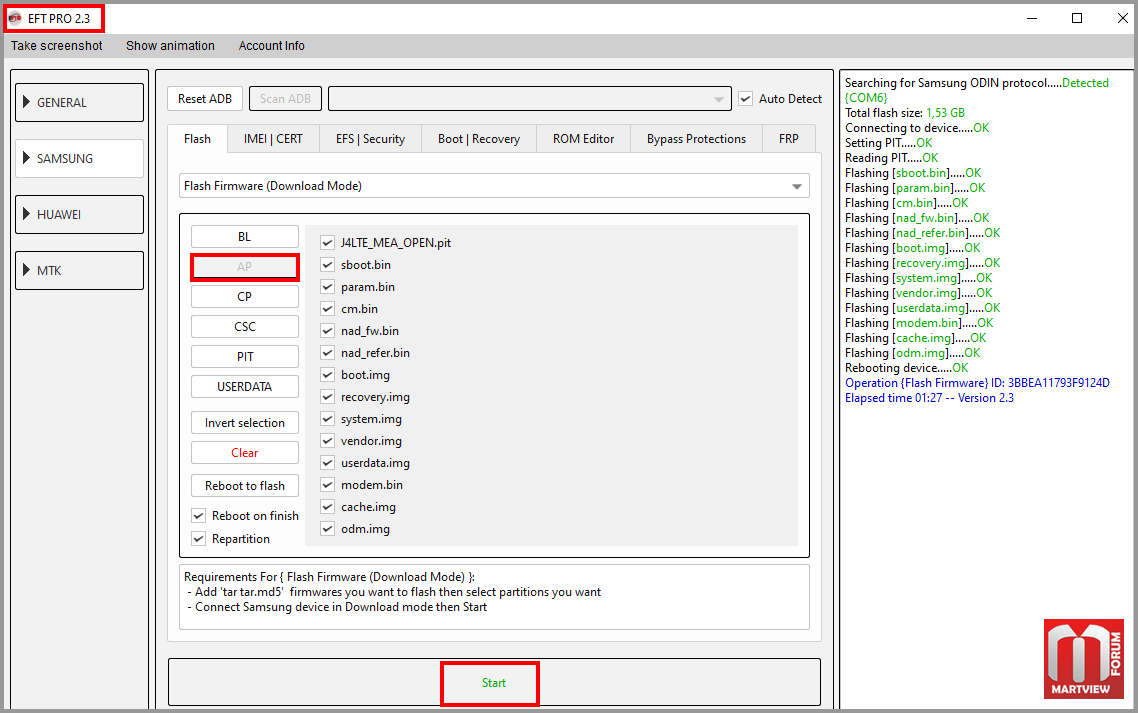Uncheck the J4LTE_MEA_OPEN.pit file
The height and width of the screenshot is (713, 1138).
click(x=327, y=243)
